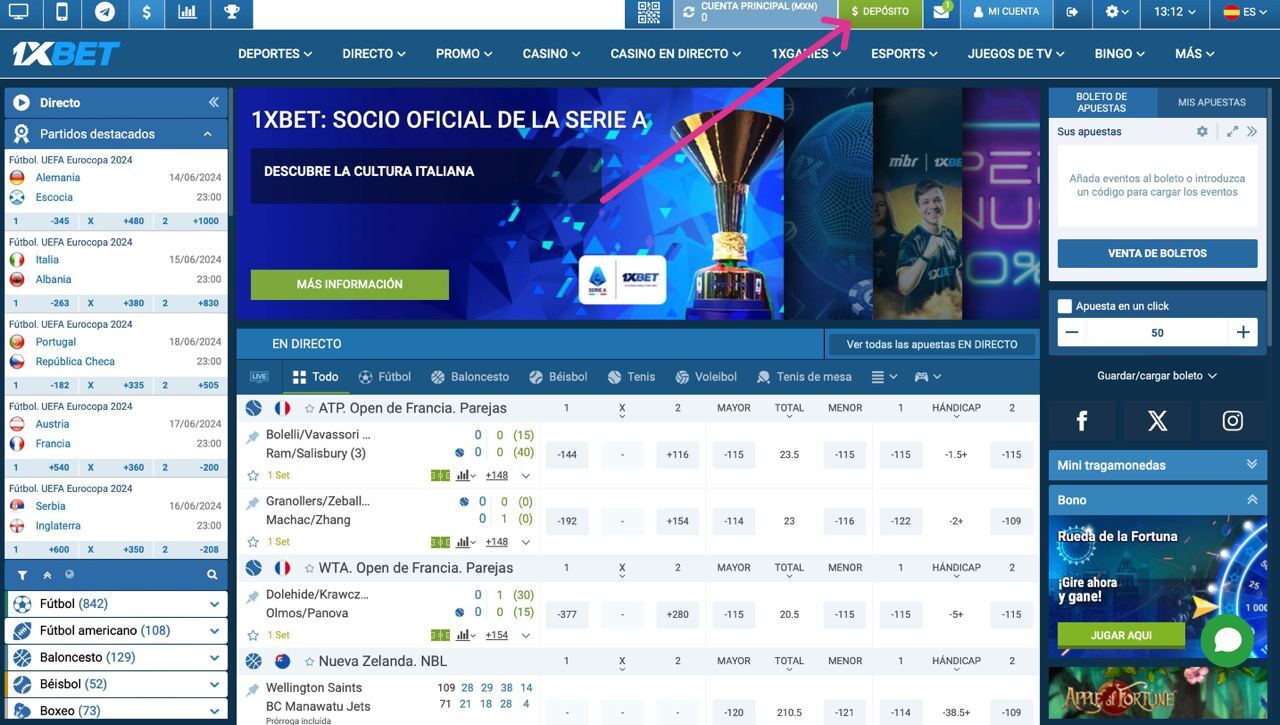Open the 13:12 time dropdown
The width and height of the screenshot is (1280, 725).
coord(1175,13)
